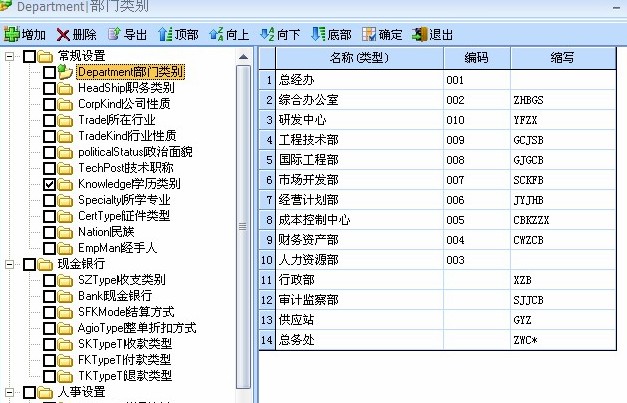The height and width of the screenshot is (403, 627).
Task: Click the 确定 (Confirm) toolbar icon
Action: coord(368,34)
